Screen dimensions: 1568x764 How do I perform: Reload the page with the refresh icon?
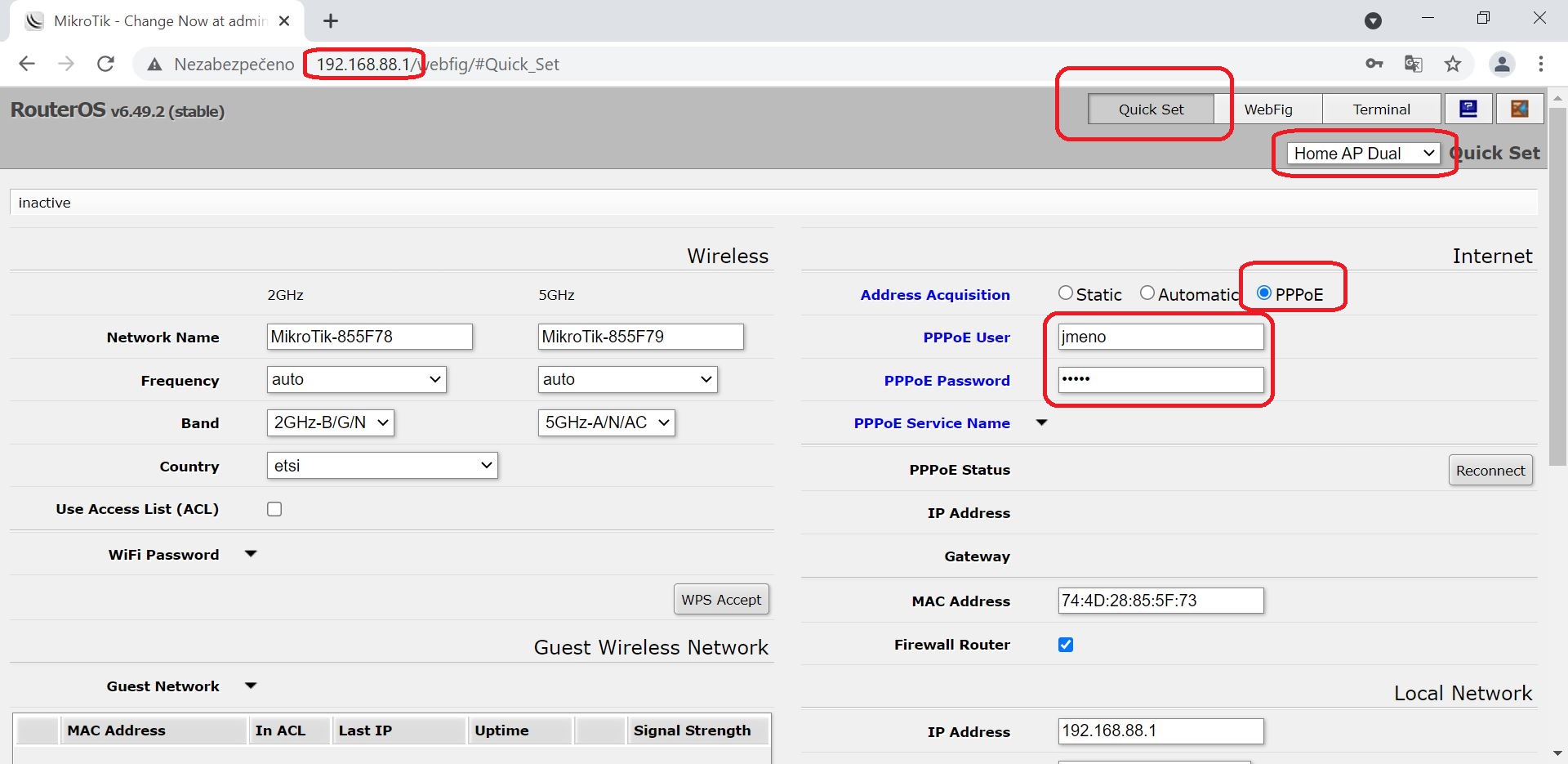tap(105, 64)
